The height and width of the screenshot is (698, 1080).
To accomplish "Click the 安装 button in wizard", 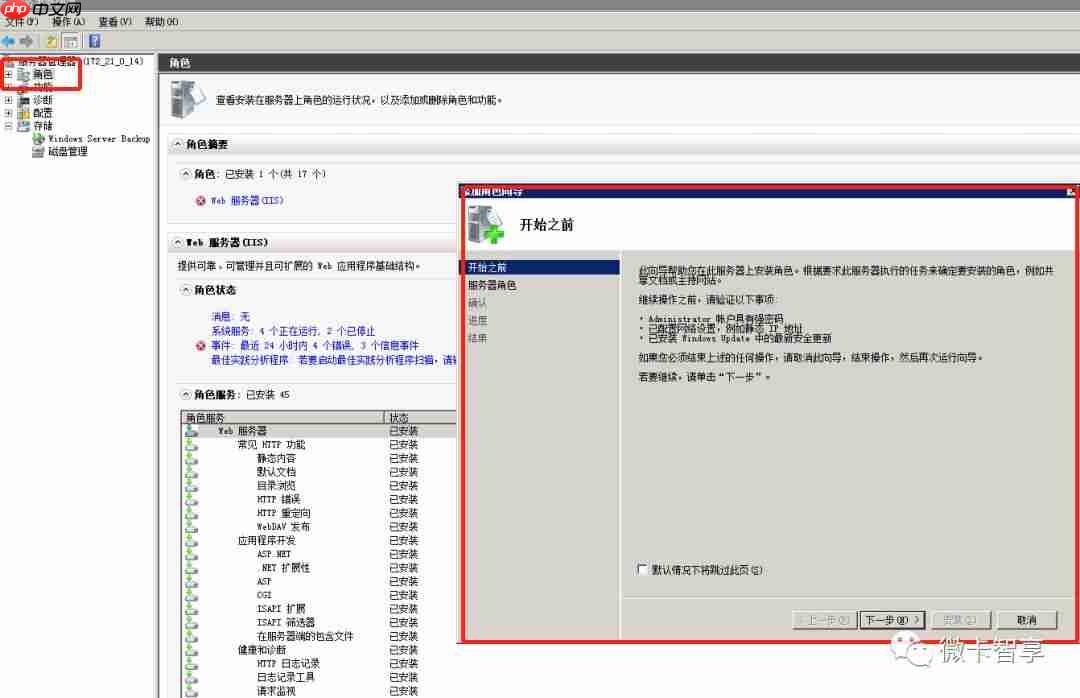I will [960, 620].
